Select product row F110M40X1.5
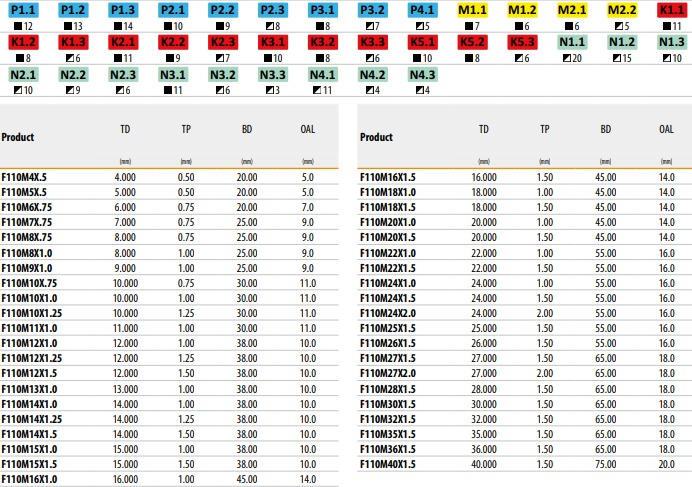 point(388,463)
